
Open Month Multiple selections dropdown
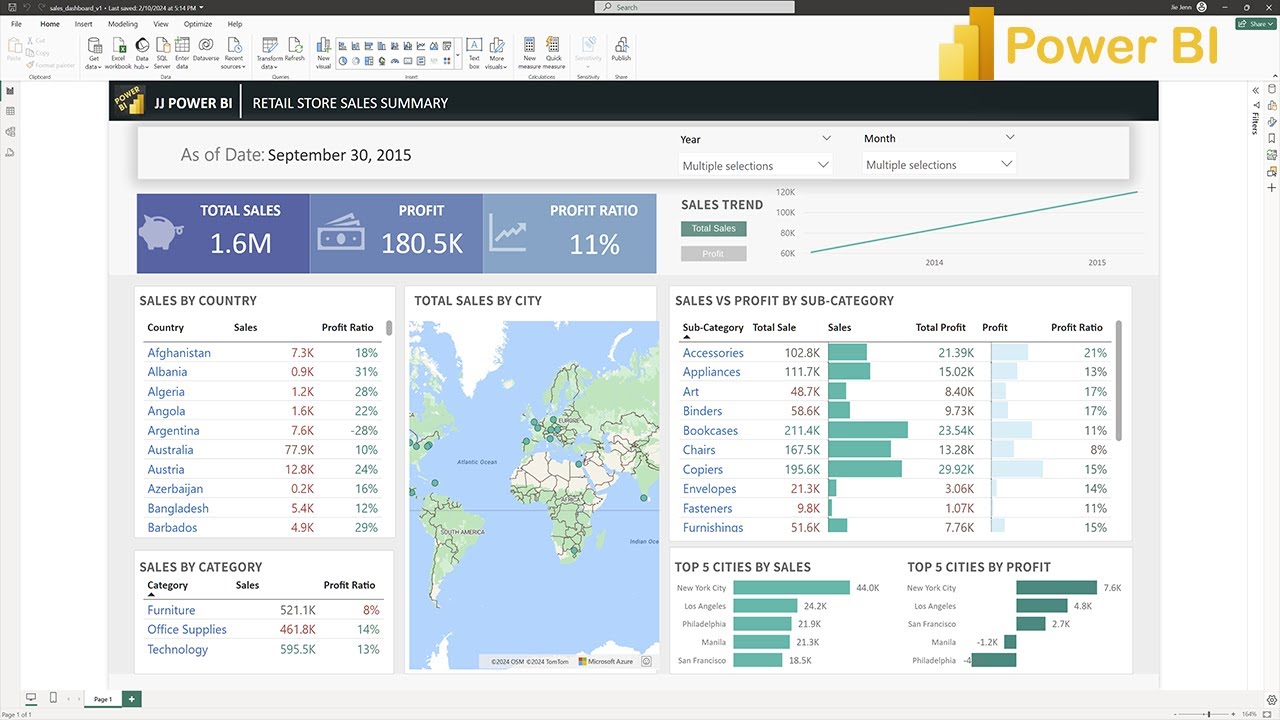tap(939, 164)
